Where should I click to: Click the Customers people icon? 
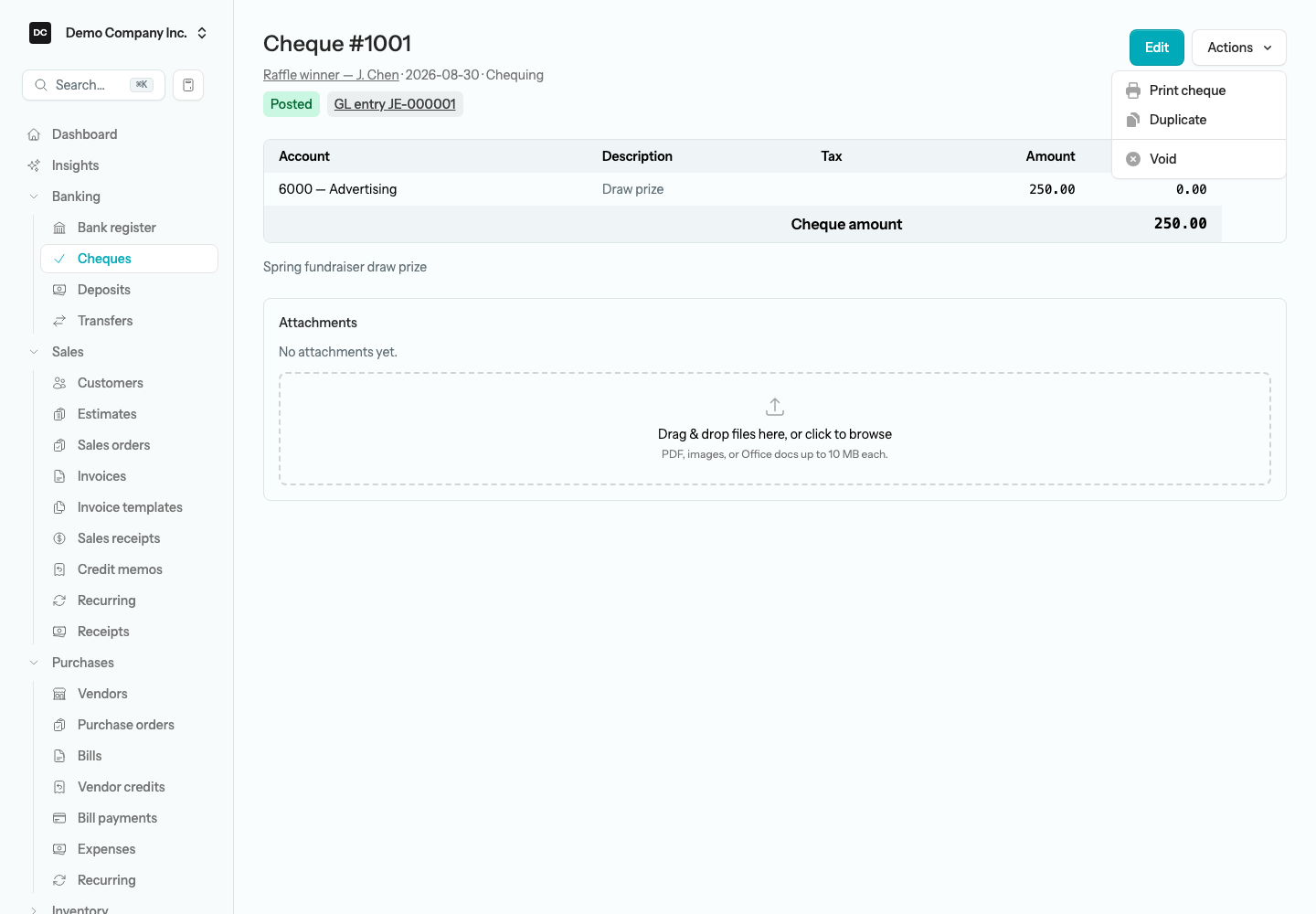coord(59,383)
